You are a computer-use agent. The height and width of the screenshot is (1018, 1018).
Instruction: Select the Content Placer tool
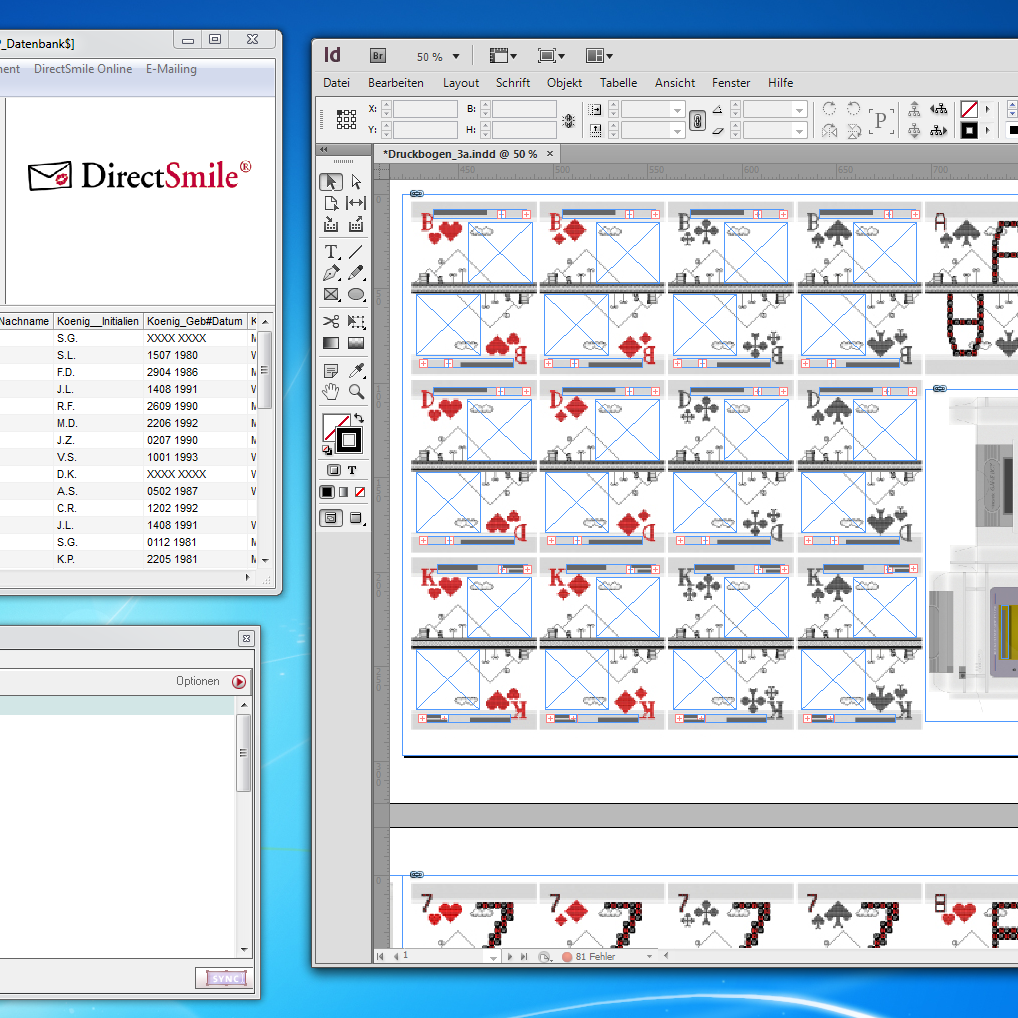[356, 225]
